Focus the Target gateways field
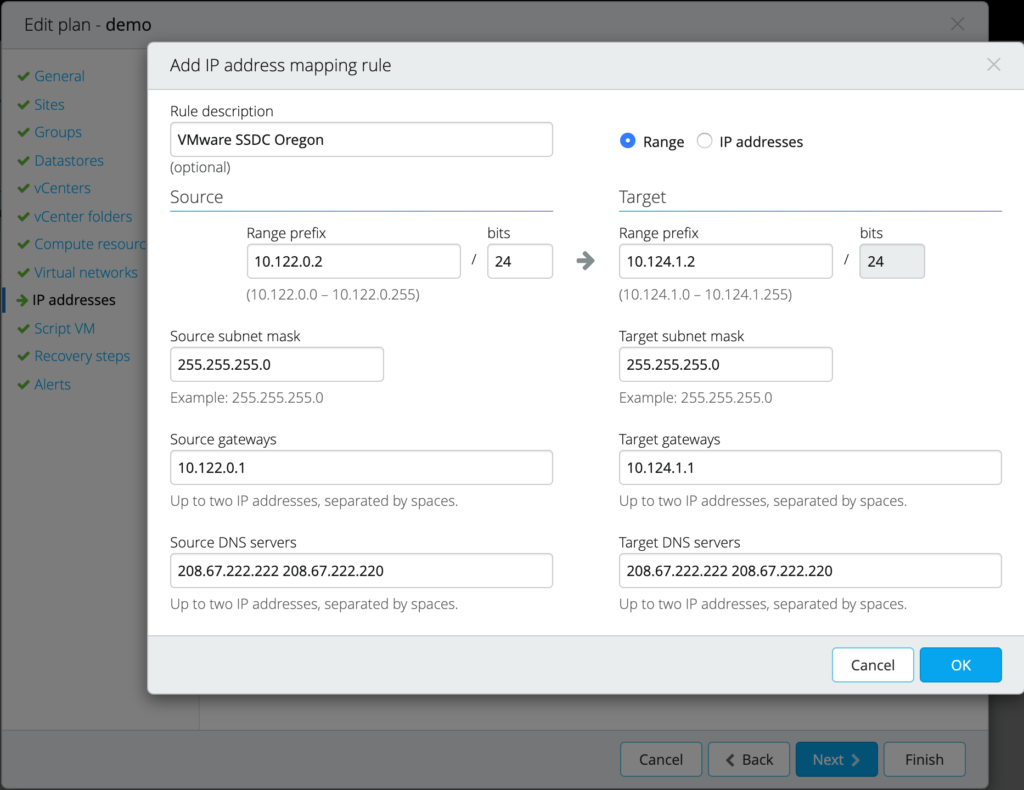 point(810,467)
